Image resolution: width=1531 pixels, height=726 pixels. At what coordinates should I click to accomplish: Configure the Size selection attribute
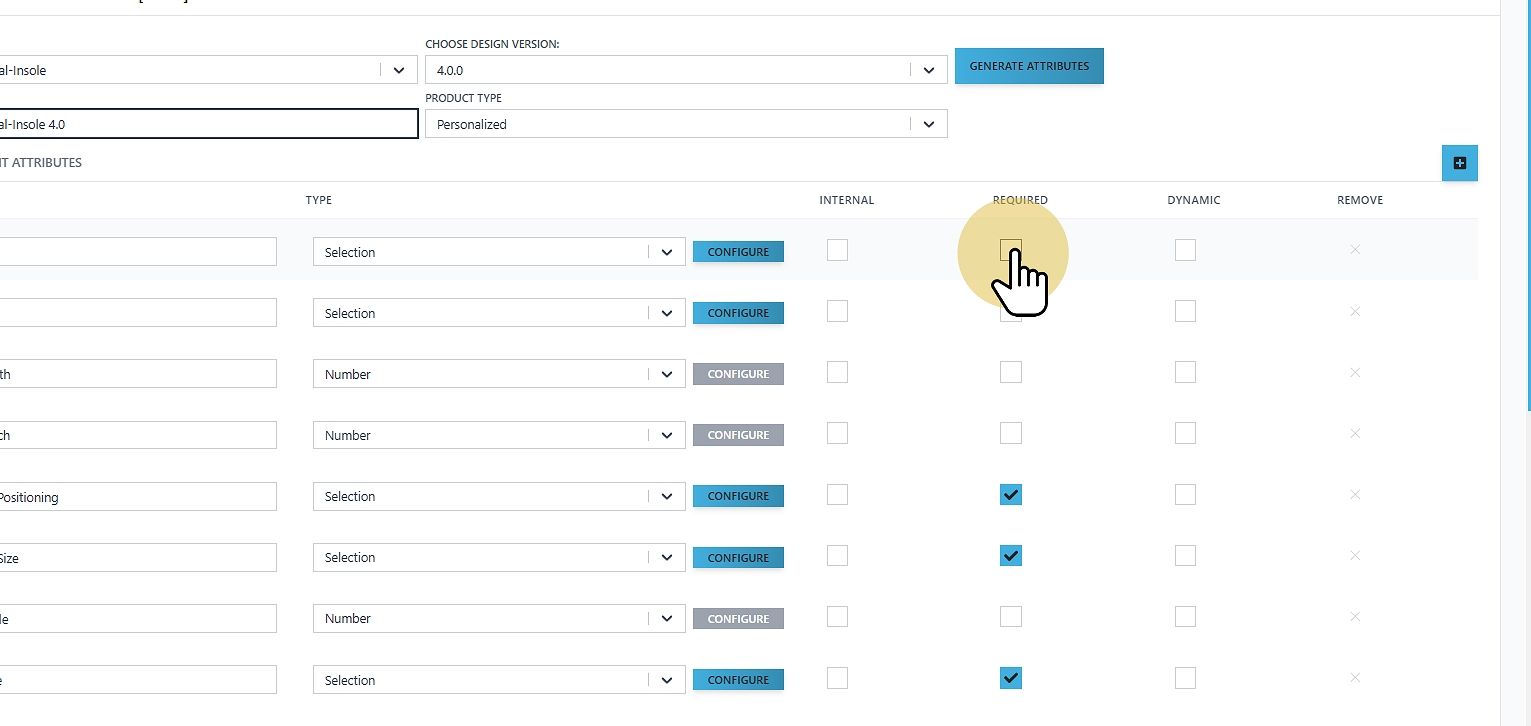[x=738, y=557]
